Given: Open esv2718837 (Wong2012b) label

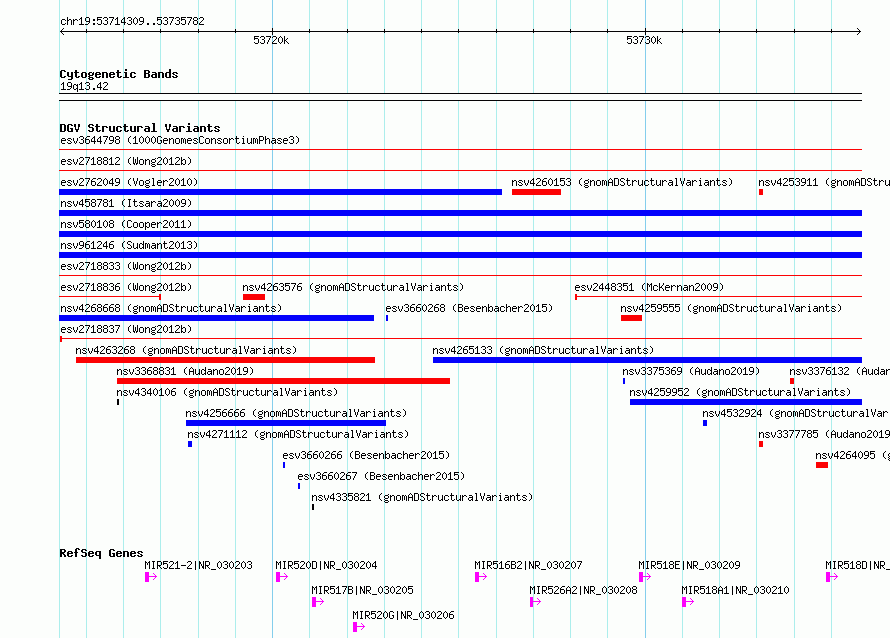Looking at the screenshot, I should click(x=126, y=329).
